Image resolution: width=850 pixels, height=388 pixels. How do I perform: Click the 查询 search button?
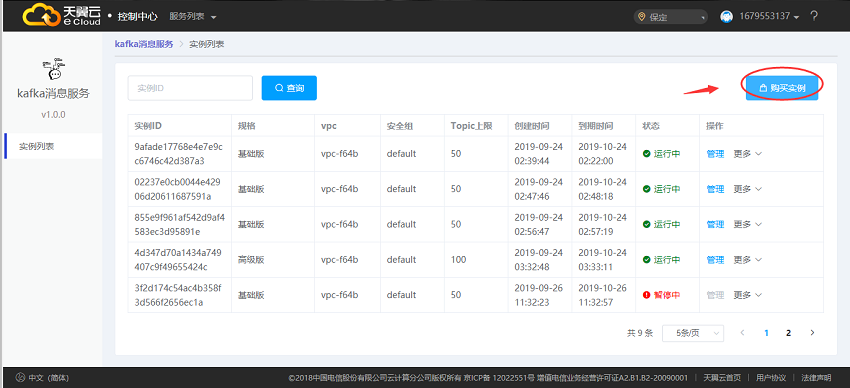289,88
